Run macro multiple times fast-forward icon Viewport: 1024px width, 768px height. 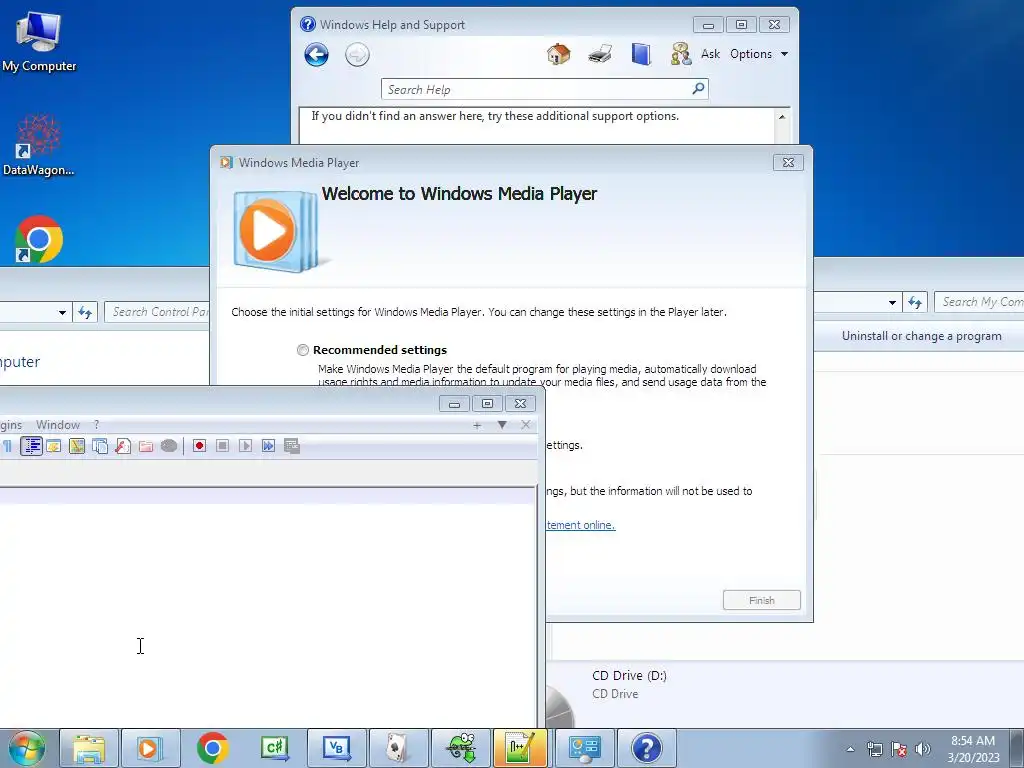268,446
